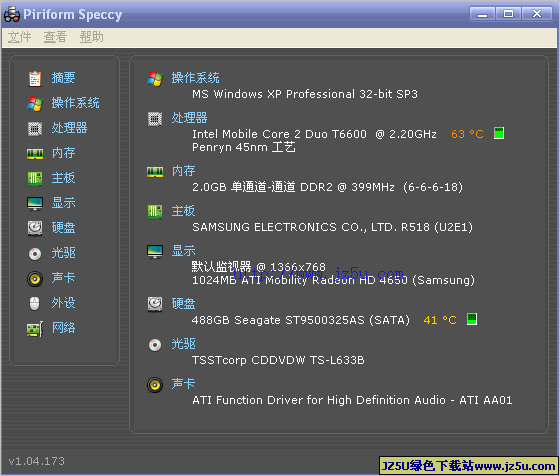Minimize the Piriform Speccy window
The image size is (560, 476).
pyautogui.click(x=482, y=14)
